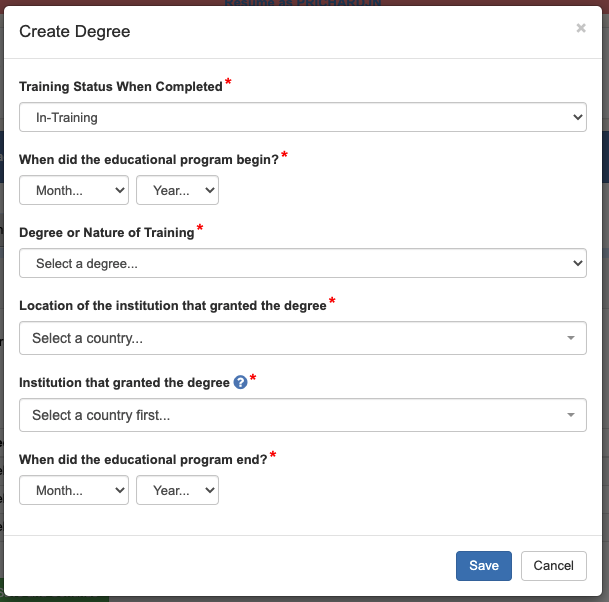Click the 'Training Status When Completed' label
Screen dimensions: 609x602
pyautogui.click(x=120, y=87)
